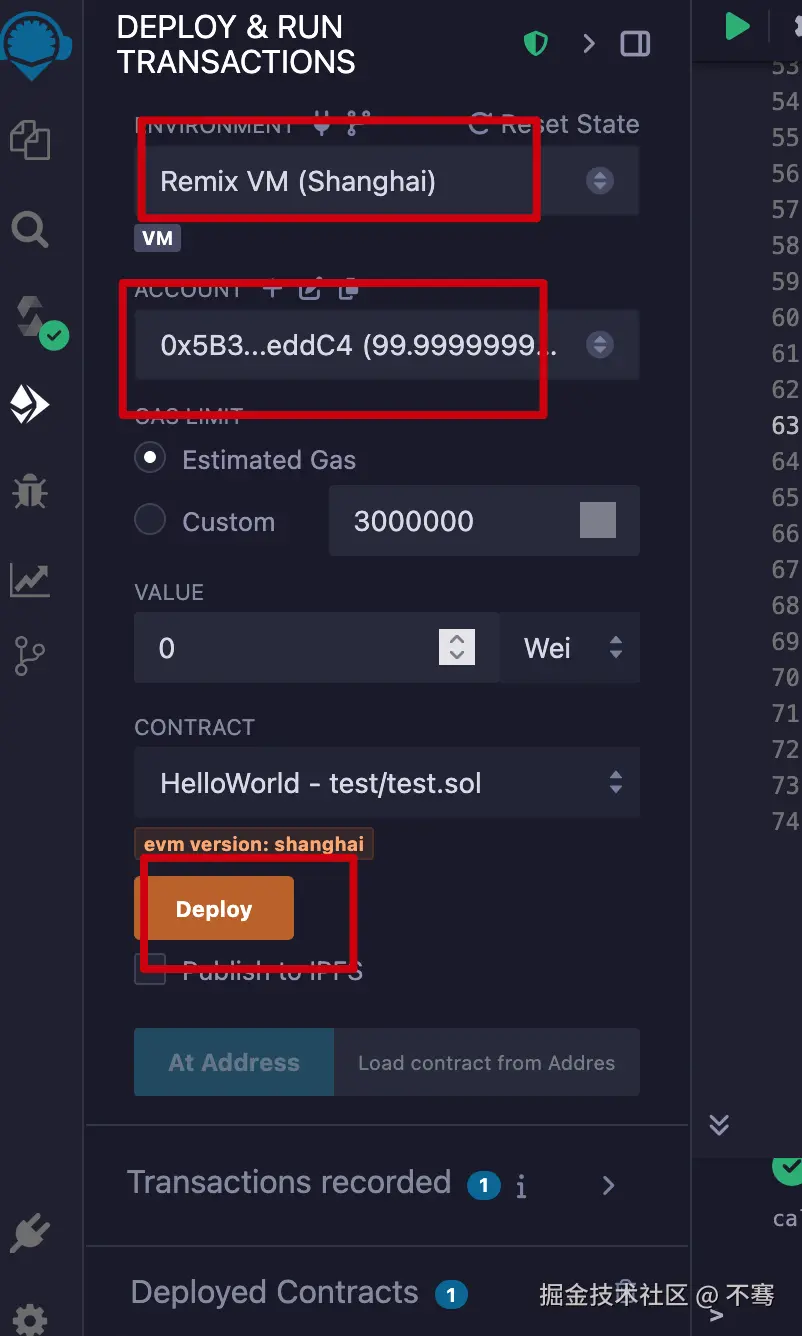Open the Solidity compiler plugin icon
Screen dimensions: 802x1336
click(x=40, y=320)
